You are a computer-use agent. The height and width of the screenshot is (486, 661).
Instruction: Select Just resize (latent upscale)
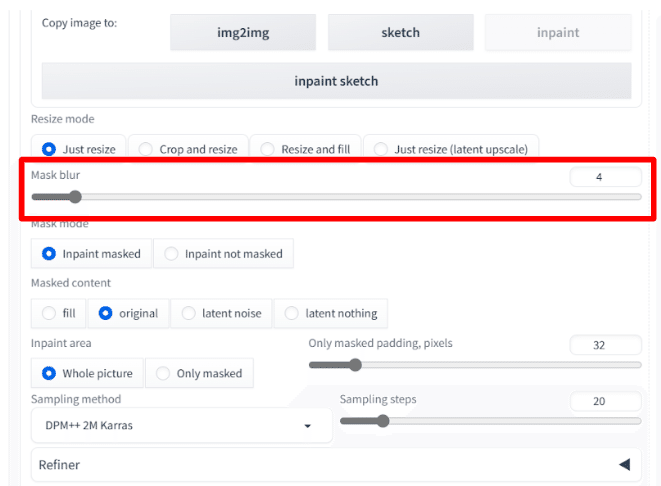pos(451,149)
